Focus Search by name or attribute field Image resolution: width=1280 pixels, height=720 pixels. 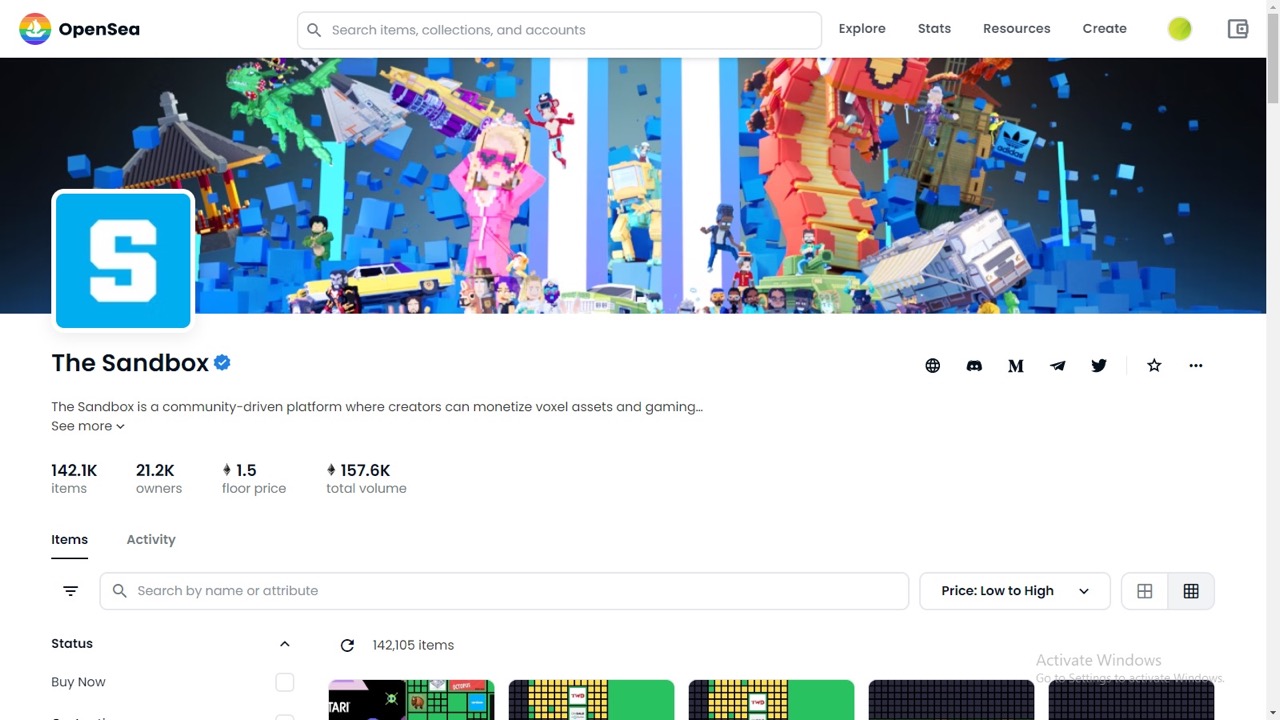point(504,591)
